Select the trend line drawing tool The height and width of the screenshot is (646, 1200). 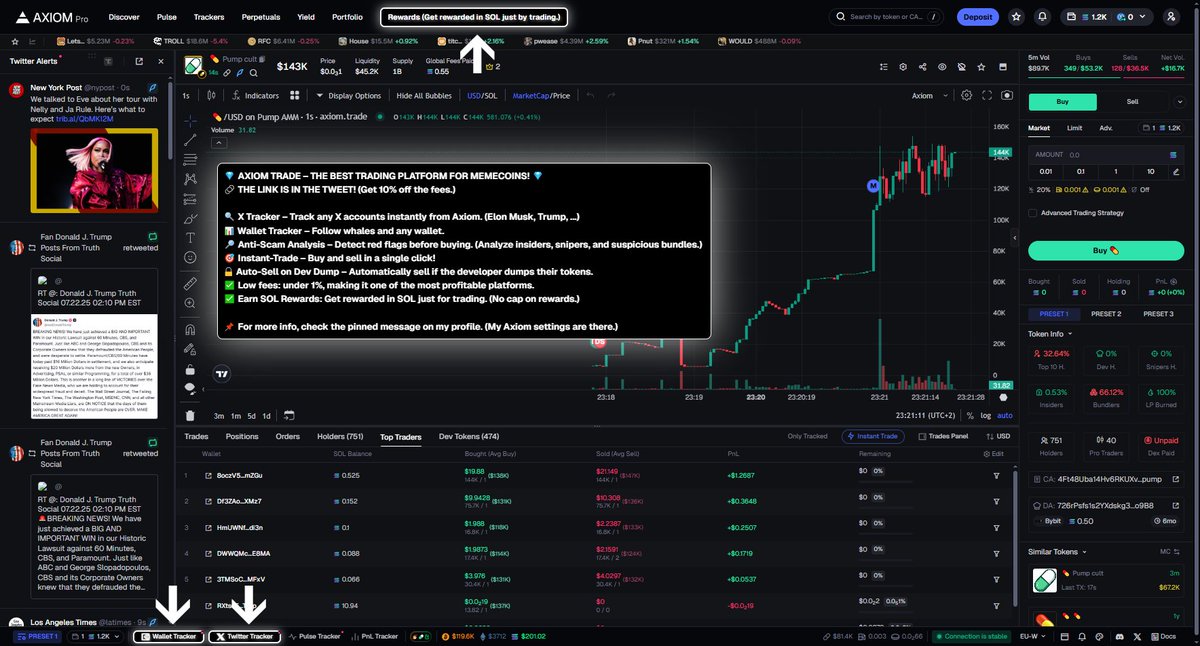(x=191, y=138)
